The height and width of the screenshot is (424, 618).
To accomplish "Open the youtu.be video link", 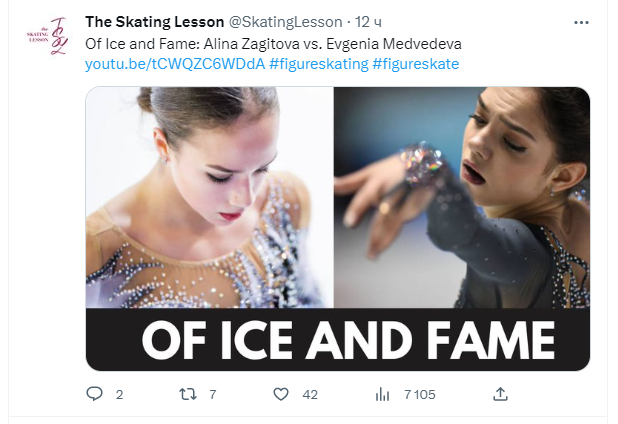I will pos(175,63).
